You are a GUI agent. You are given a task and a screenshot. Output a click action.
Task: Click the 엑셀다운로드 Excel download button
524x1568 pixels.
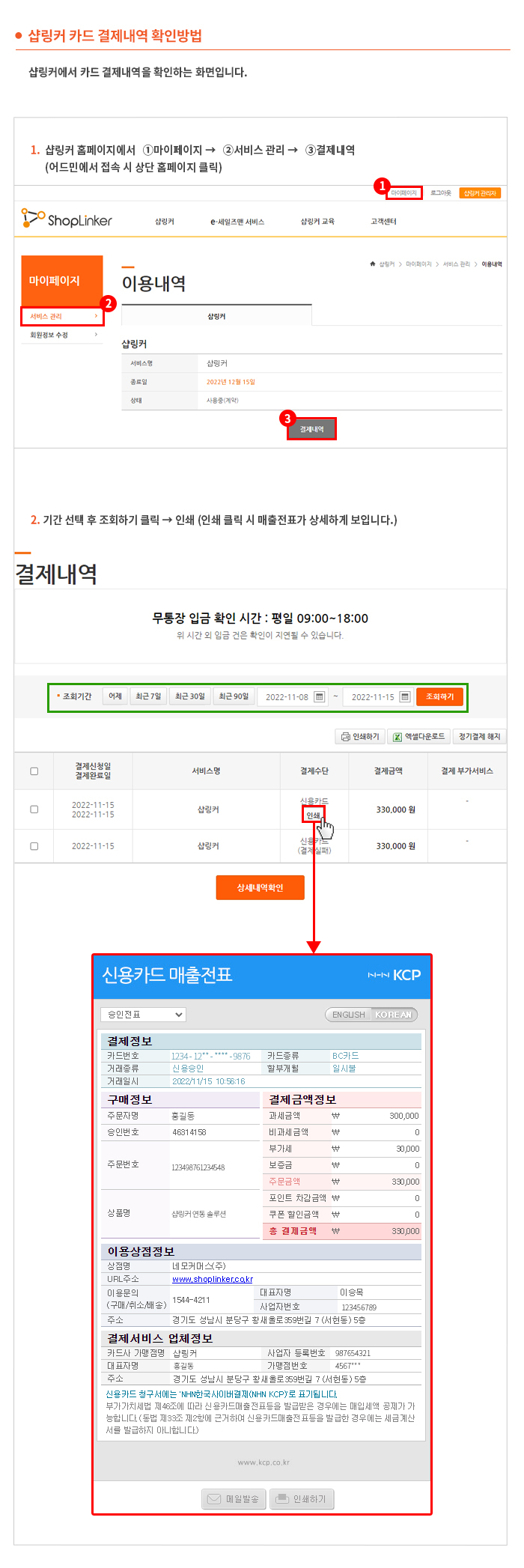419,737
